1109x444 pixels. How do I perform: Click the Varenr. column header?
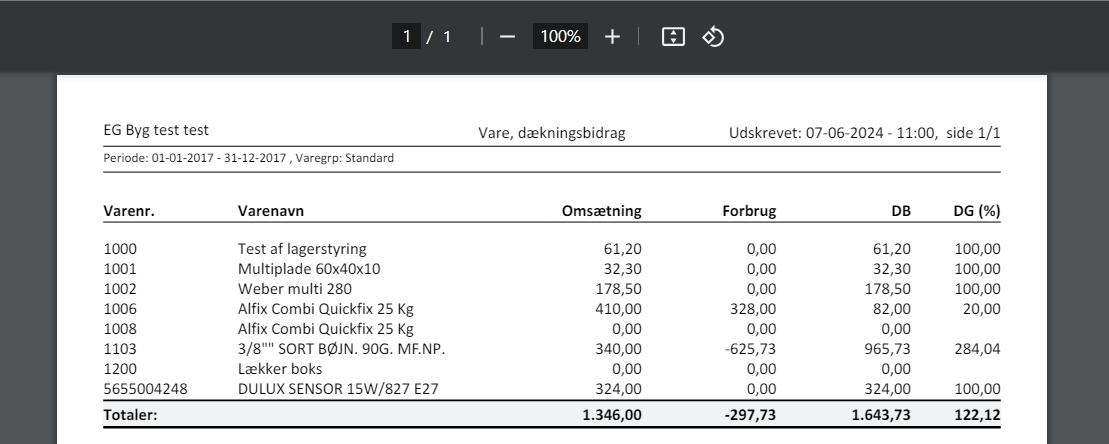pyautogui.click(x=129, y=211)
